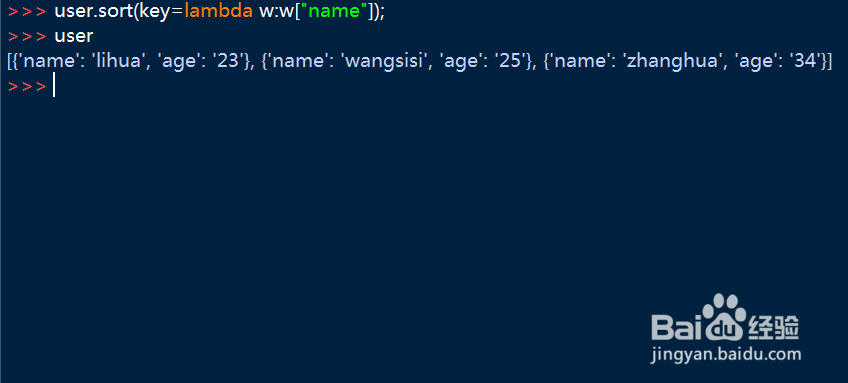Select the orange lambda keyword

coord(218,11)
